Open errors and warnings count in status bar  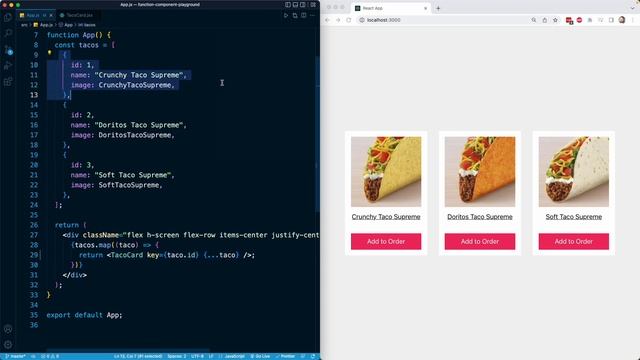pyautogui.click(x=50, y=356)
